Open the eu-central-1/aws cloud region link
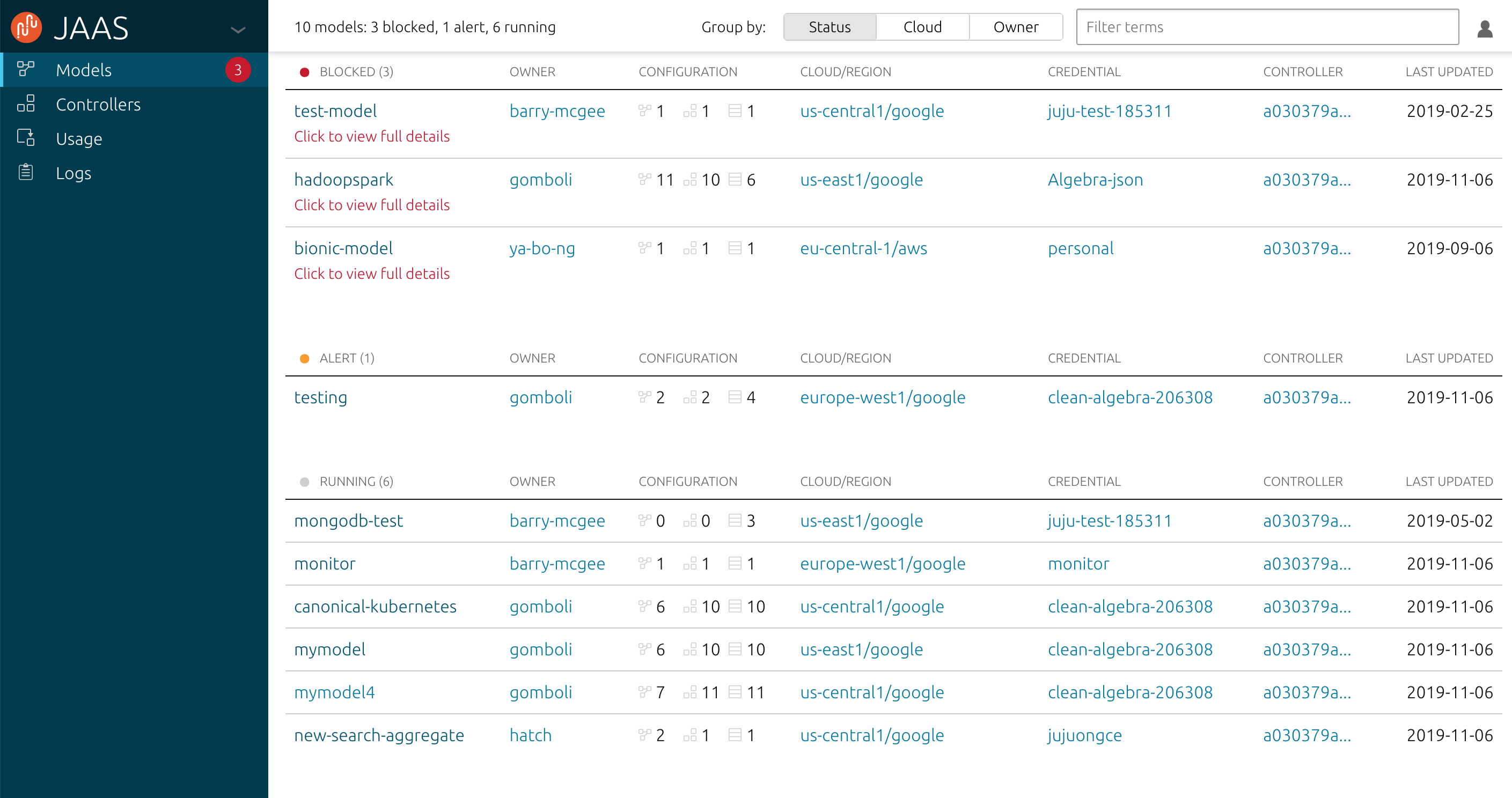This screenshot has width=1512, height=798. coord(863,248)
